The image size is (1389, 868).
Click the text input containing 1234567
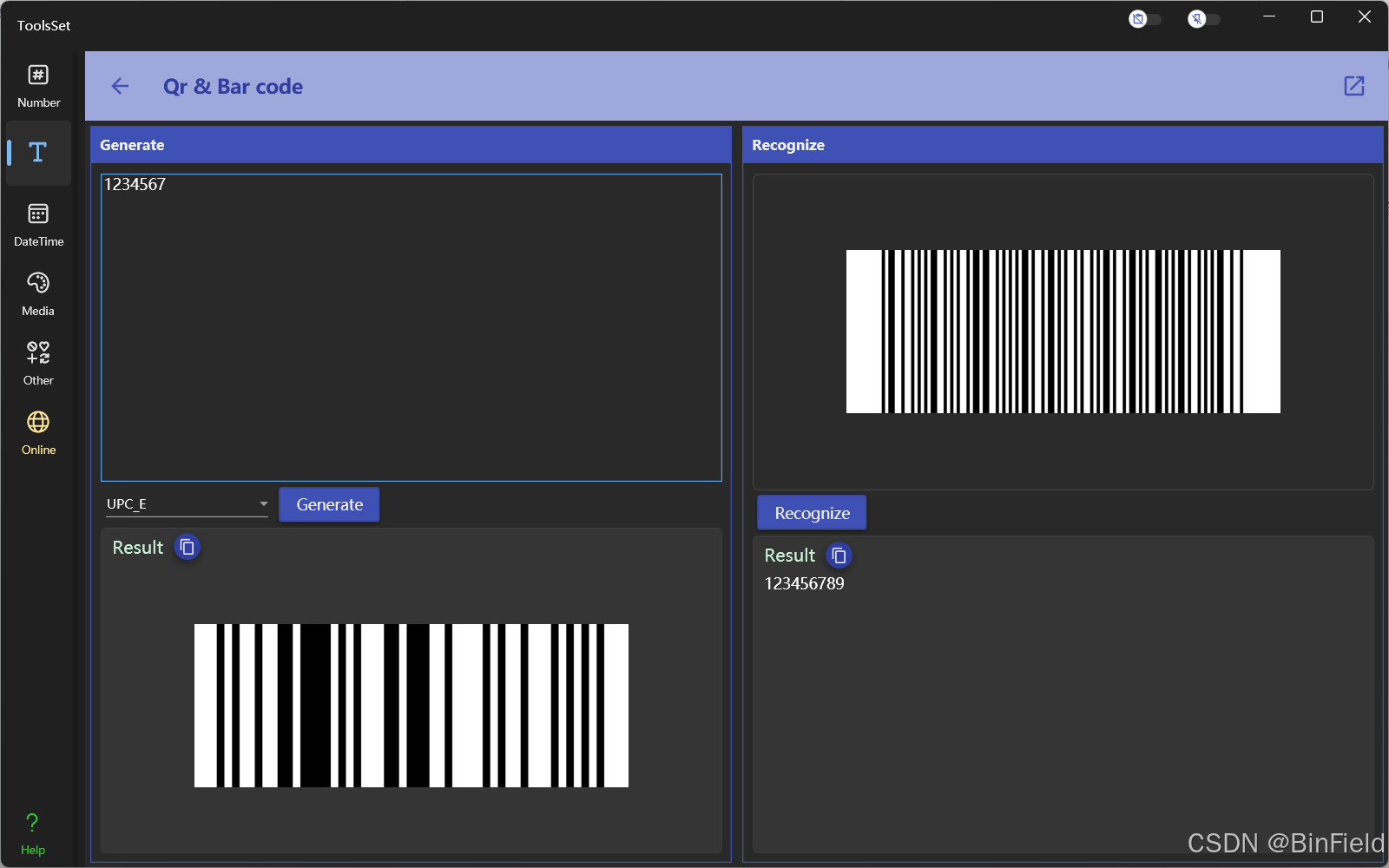pyautogui.click(x=411, y=327)
